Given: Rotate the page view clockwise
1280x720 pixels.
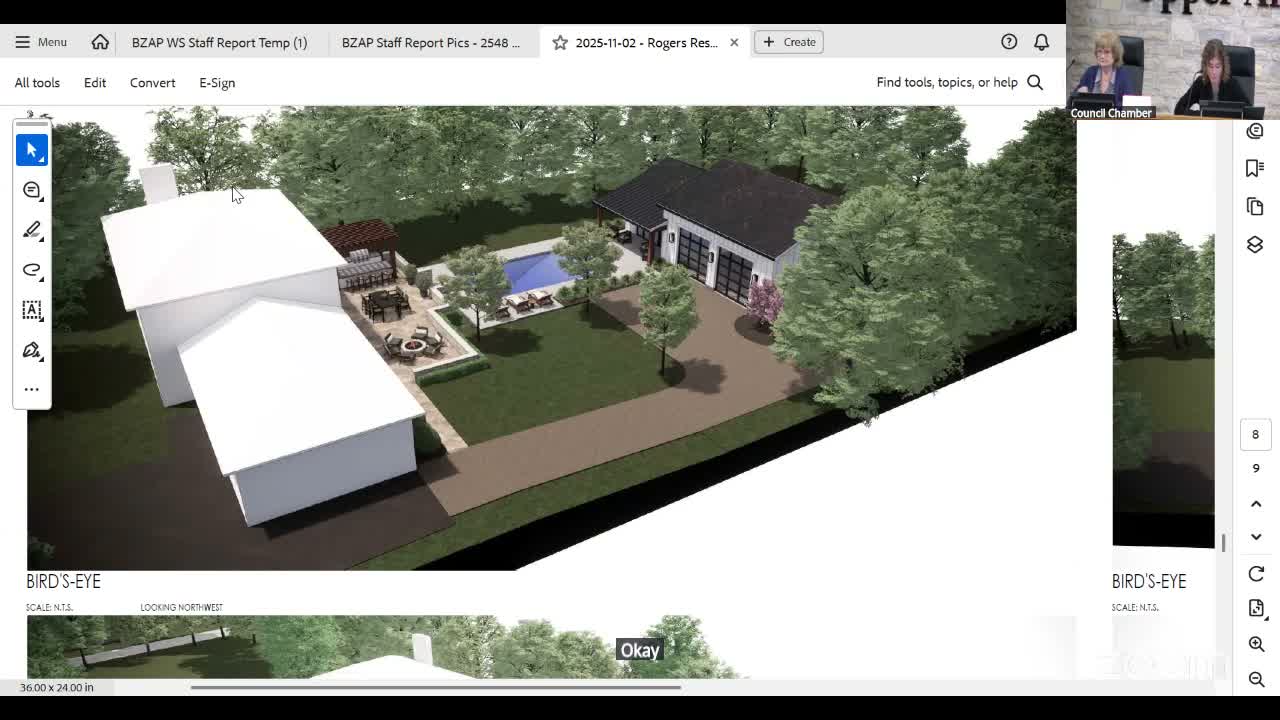Looking at the screenshot, I should coord(1256,574).
